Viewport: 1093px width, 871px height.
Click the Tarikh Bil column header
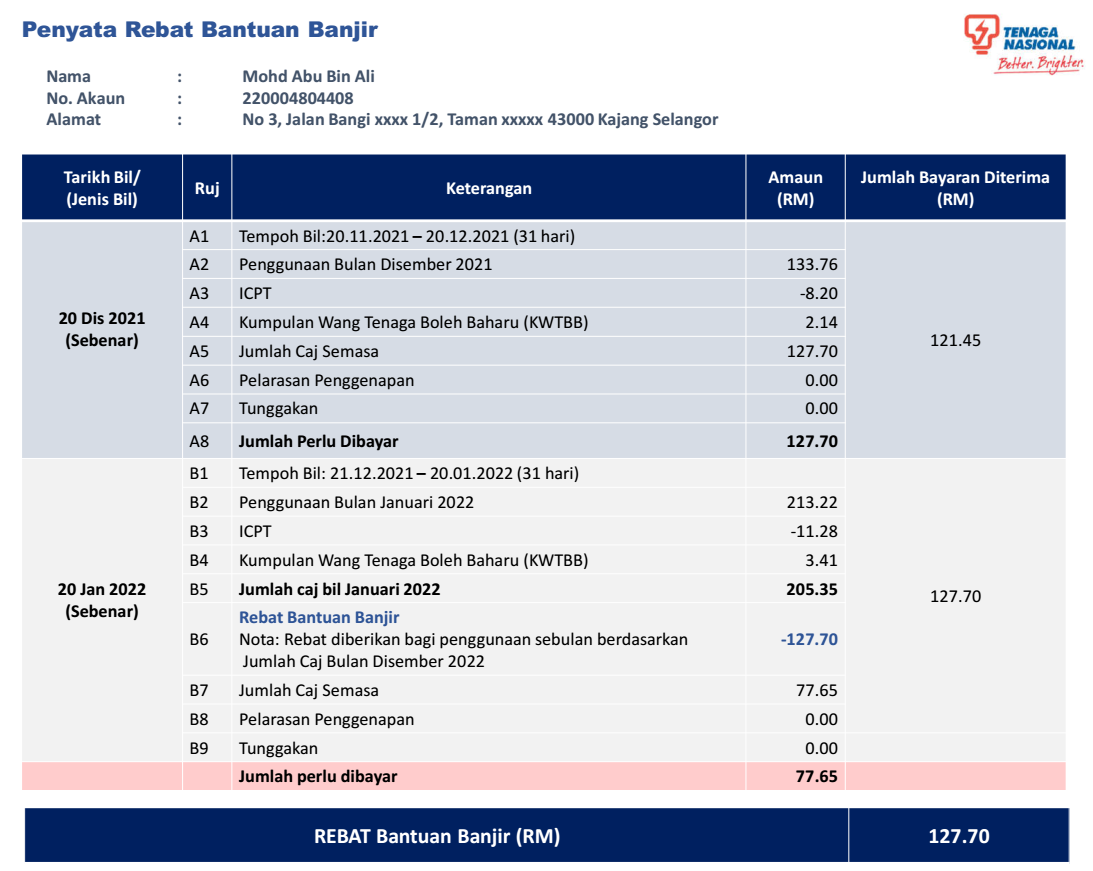tap(102, 188)
